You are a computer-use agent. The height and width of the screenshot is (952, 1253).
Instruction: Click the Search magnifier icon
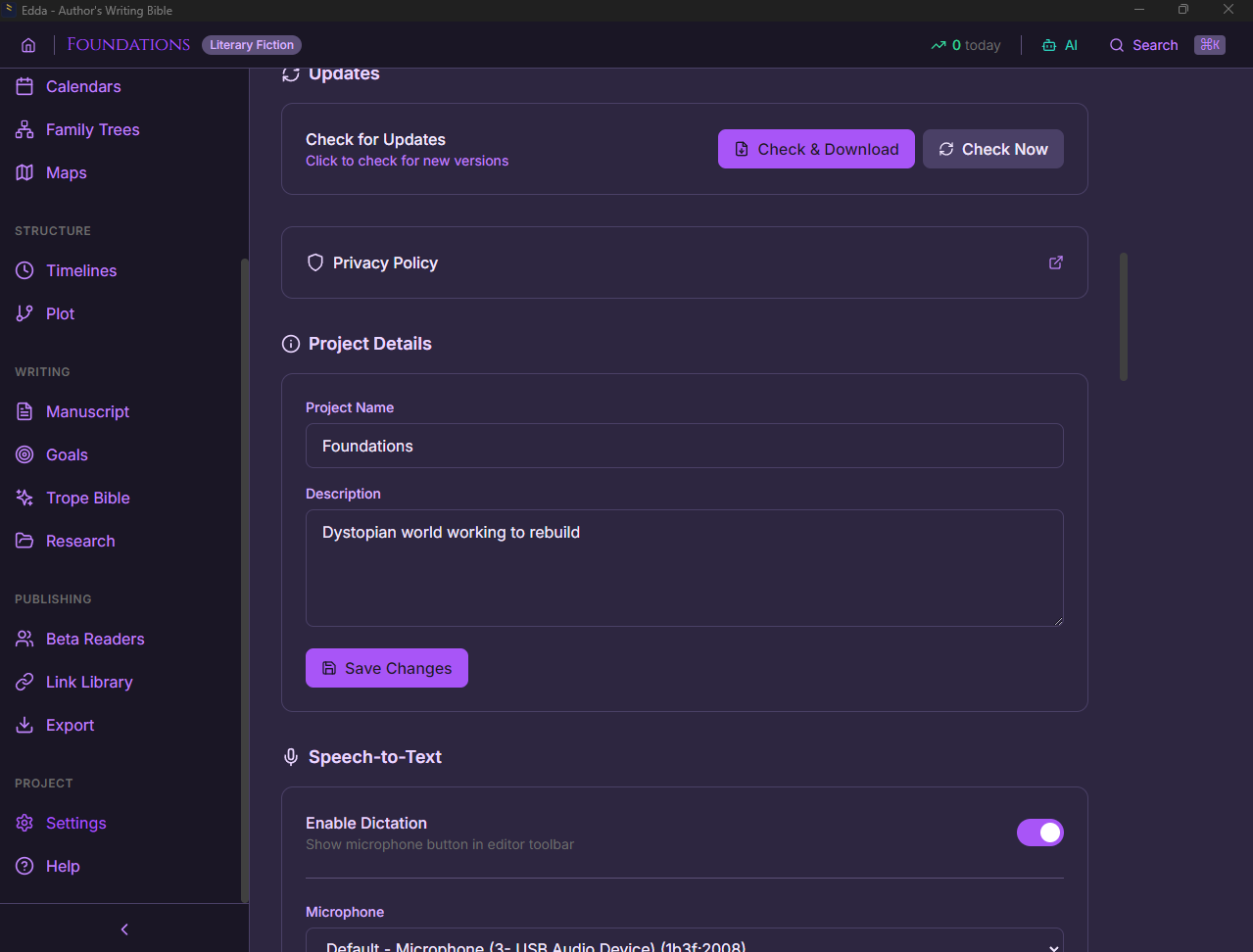(1116, 45)
